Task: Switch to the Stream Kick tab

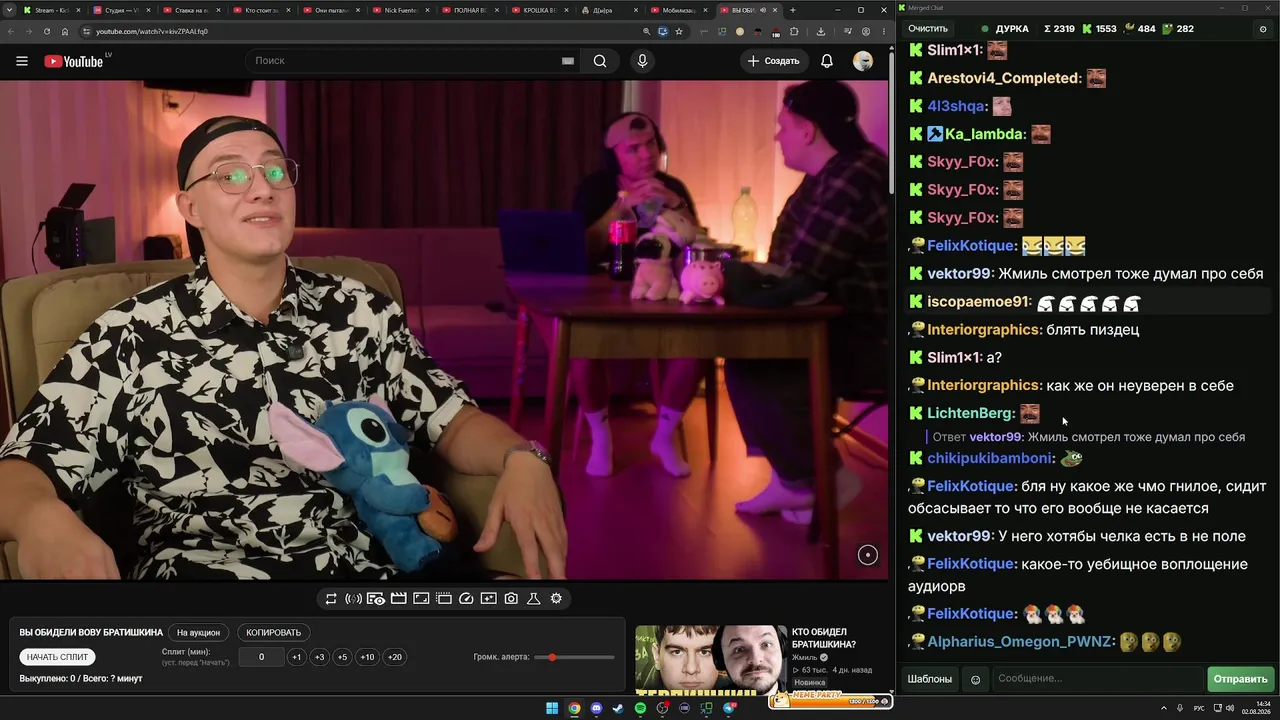Action: click(x=51, y=10)
